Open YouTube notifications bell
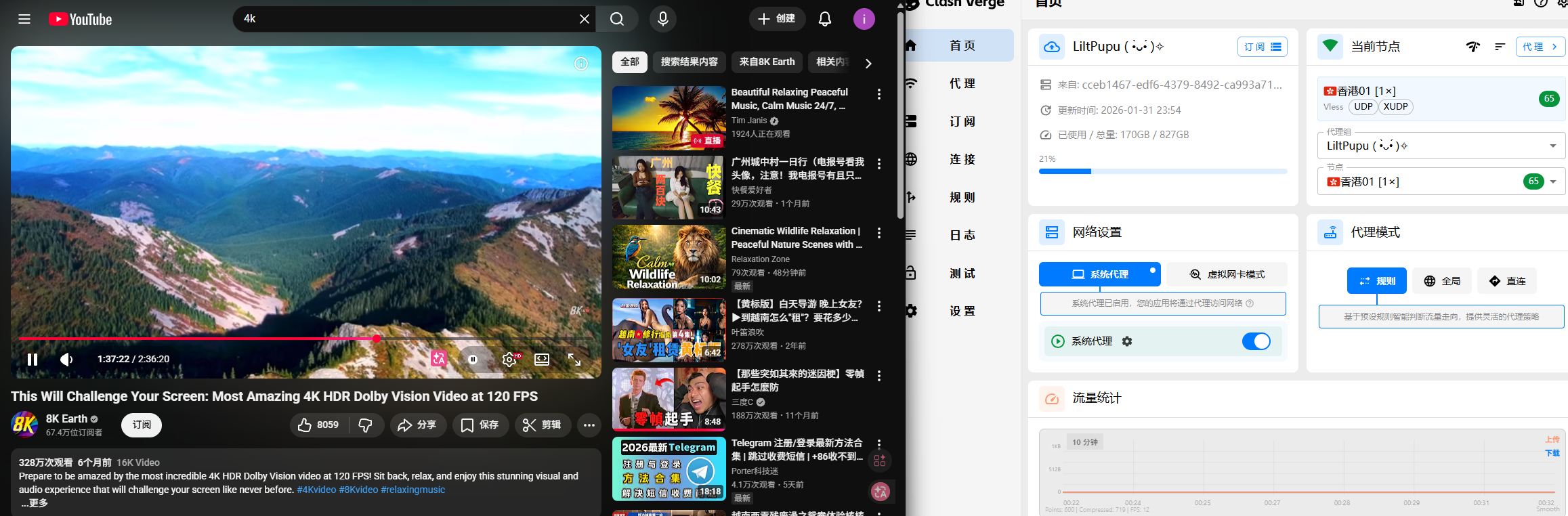Screen dimensions: 1568x516 click(824, 19)
